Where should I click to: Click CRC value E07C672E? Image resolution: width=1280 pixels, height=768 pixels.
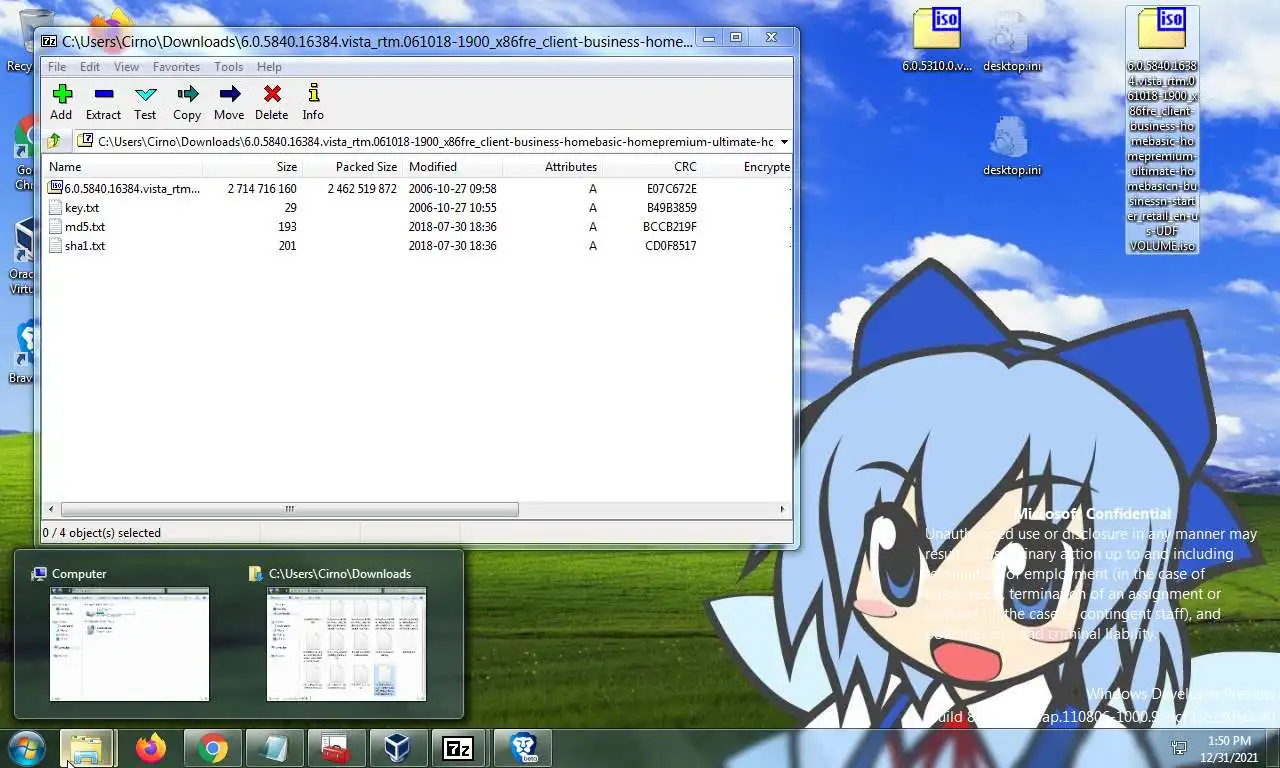pyautogui.click(x=671, y=189)
